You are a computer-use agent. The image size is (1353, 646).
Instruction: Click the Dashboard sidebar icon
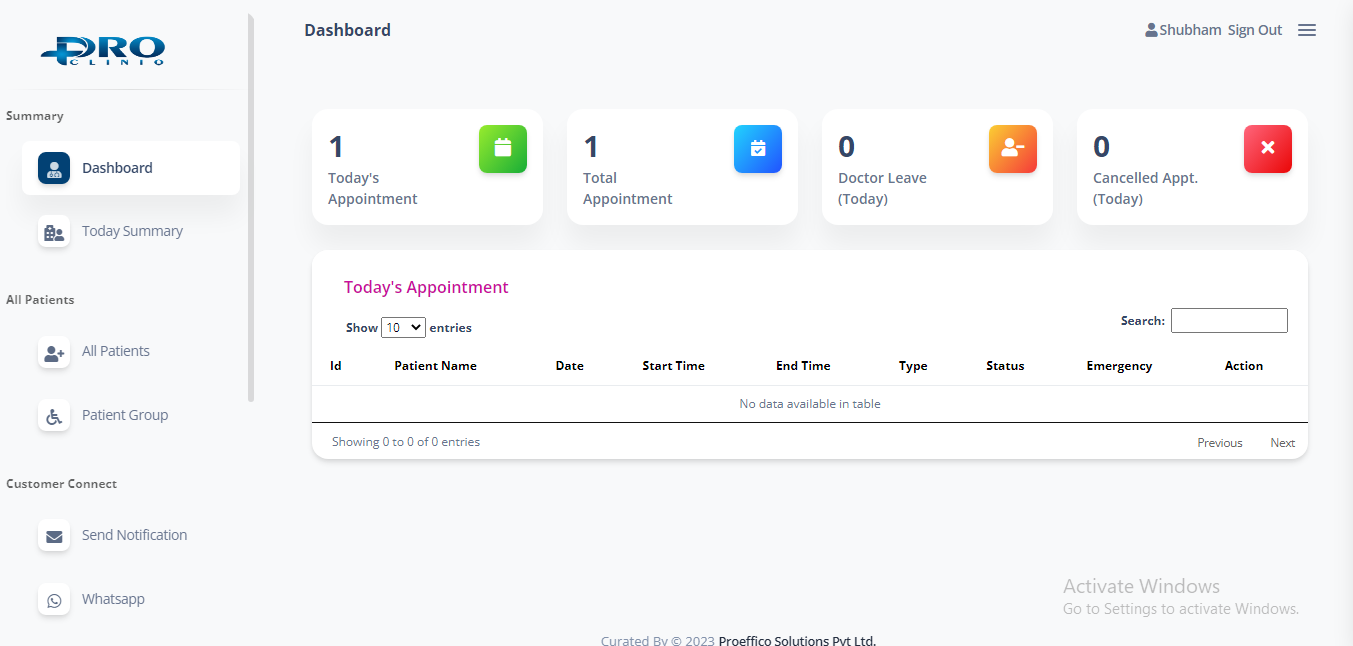54,168
